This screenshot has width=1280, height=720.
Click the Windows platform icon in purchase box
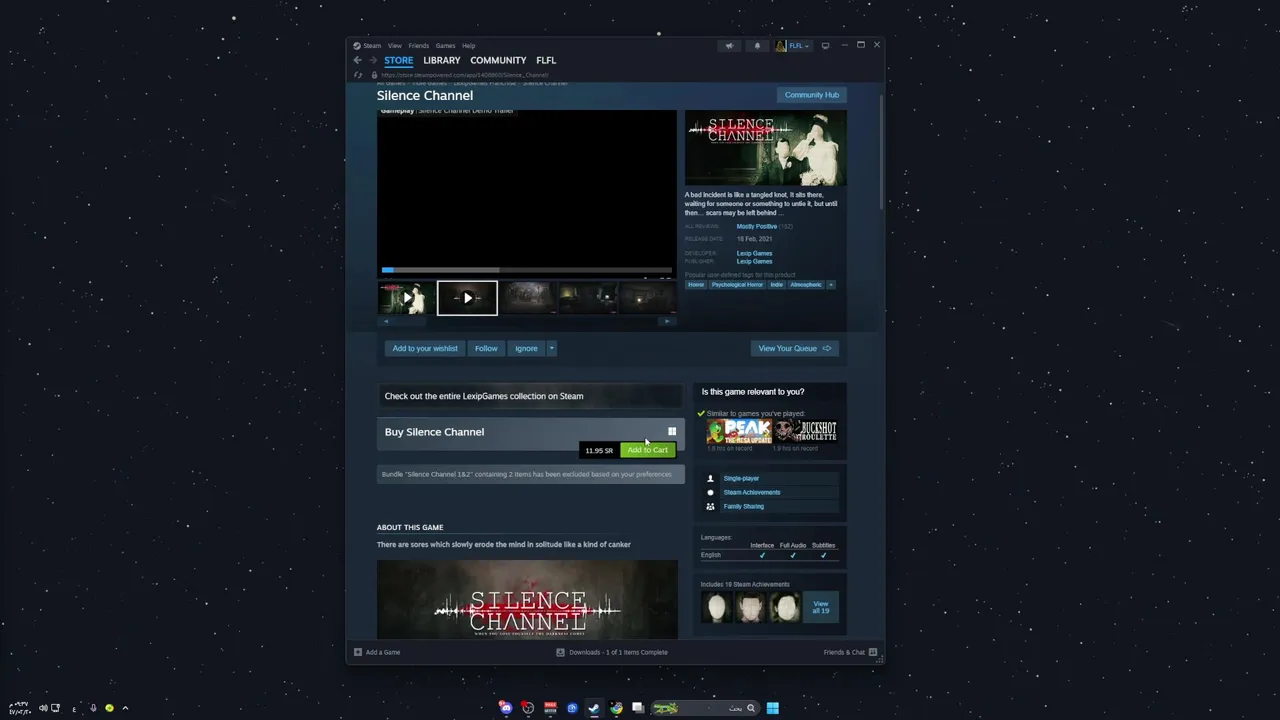point(672,432)
